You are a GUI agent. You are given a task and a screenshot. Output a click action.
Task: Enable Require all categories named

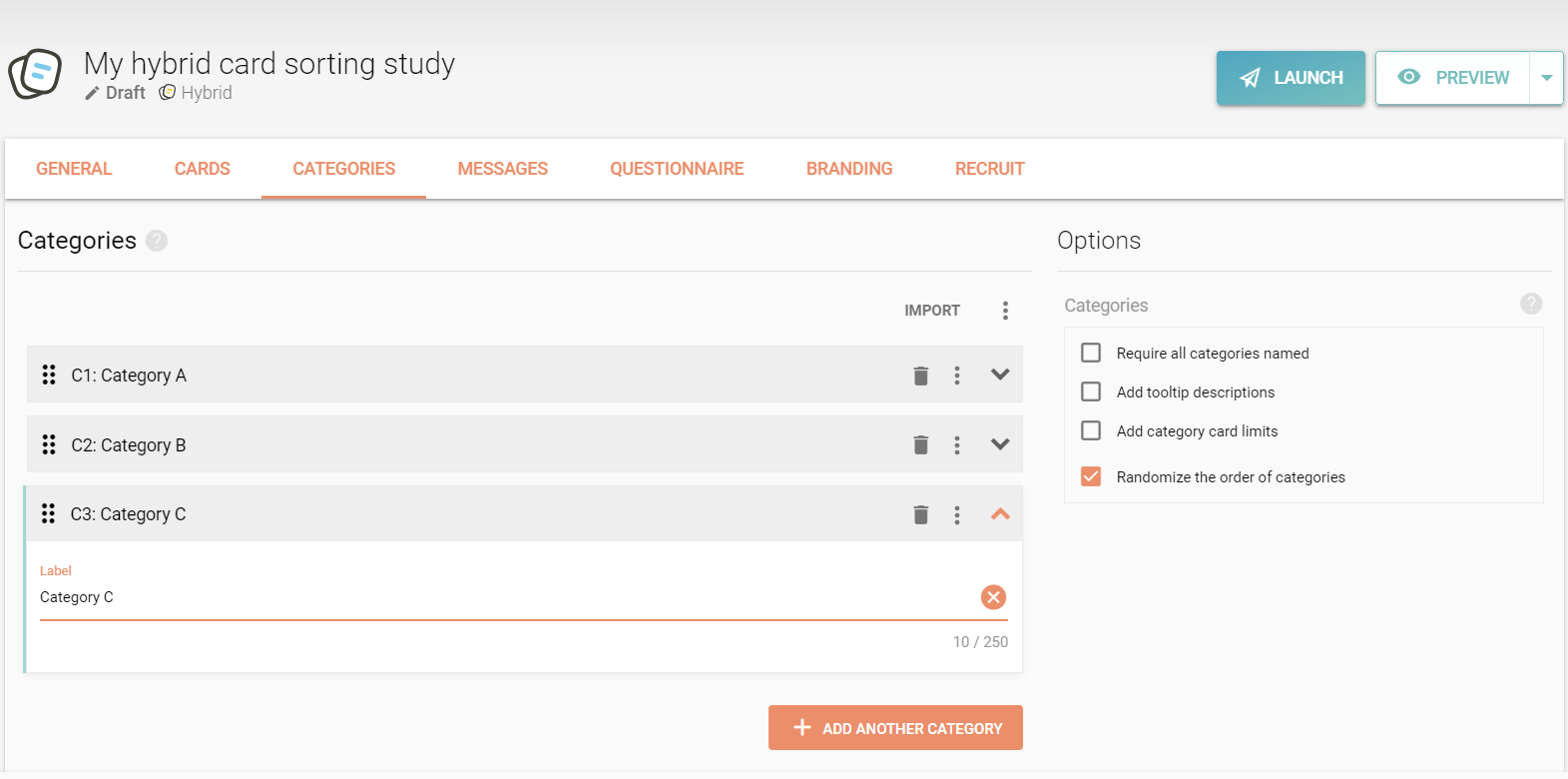1091,353
